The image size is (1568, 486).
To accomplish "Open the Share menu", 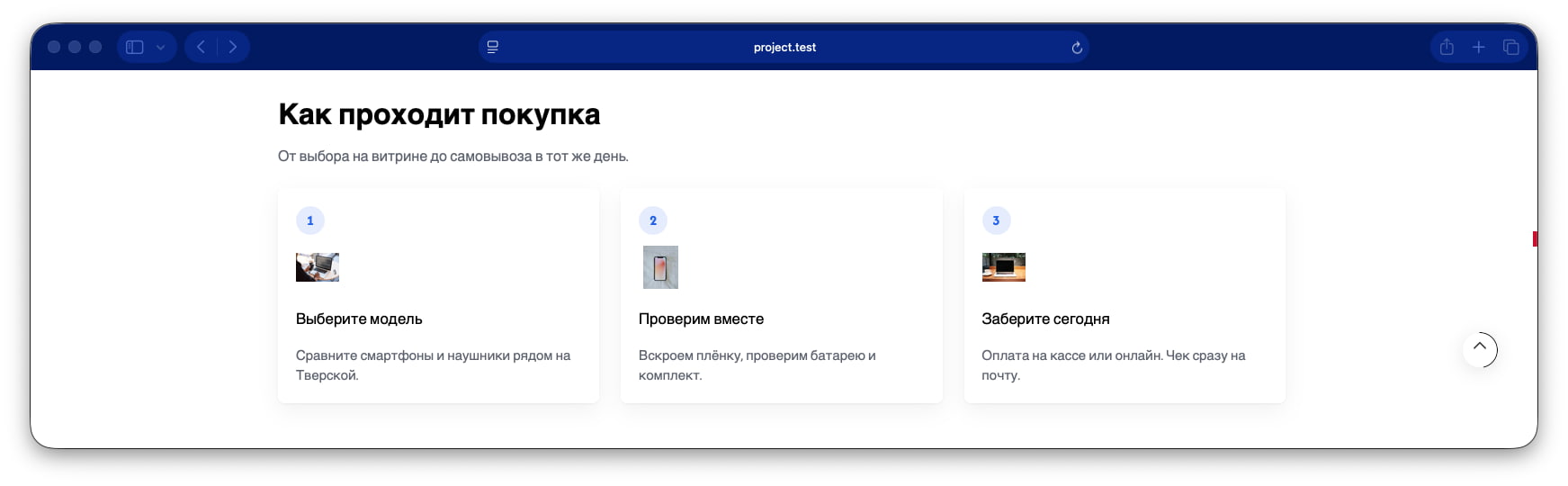I will tap(1447, 47).
